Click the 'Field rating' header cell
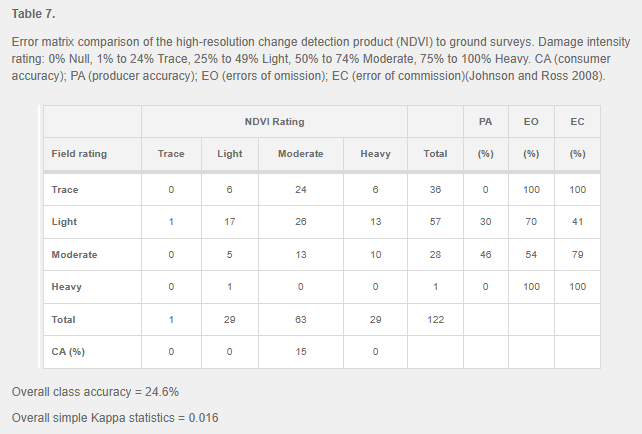 tap(79, 154)
